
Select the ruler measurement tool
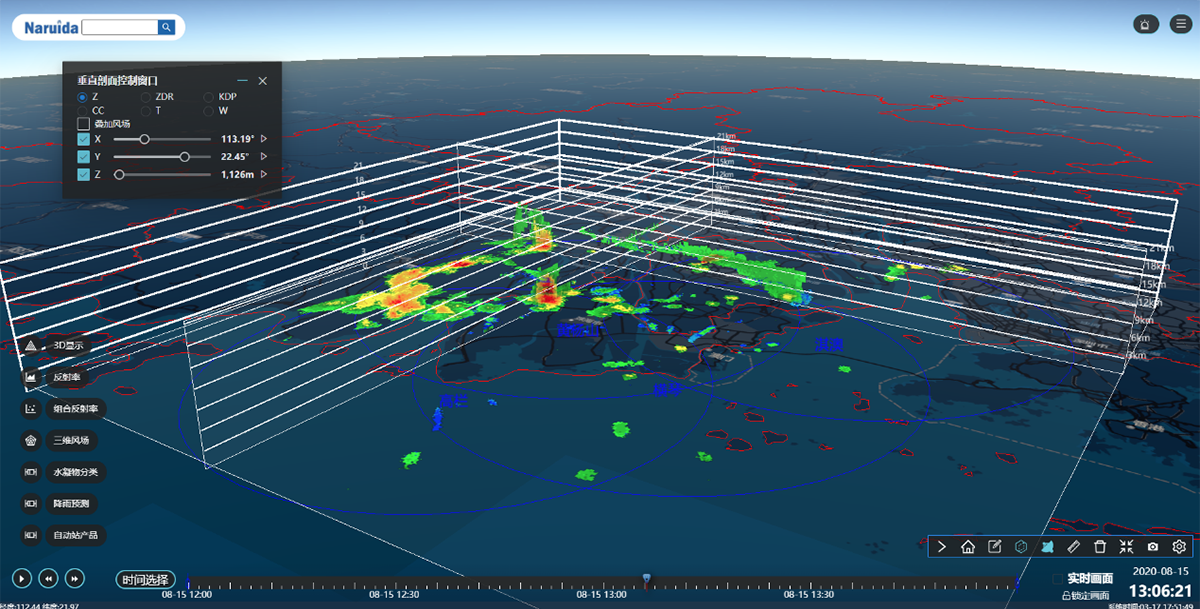pos(1074,547)
